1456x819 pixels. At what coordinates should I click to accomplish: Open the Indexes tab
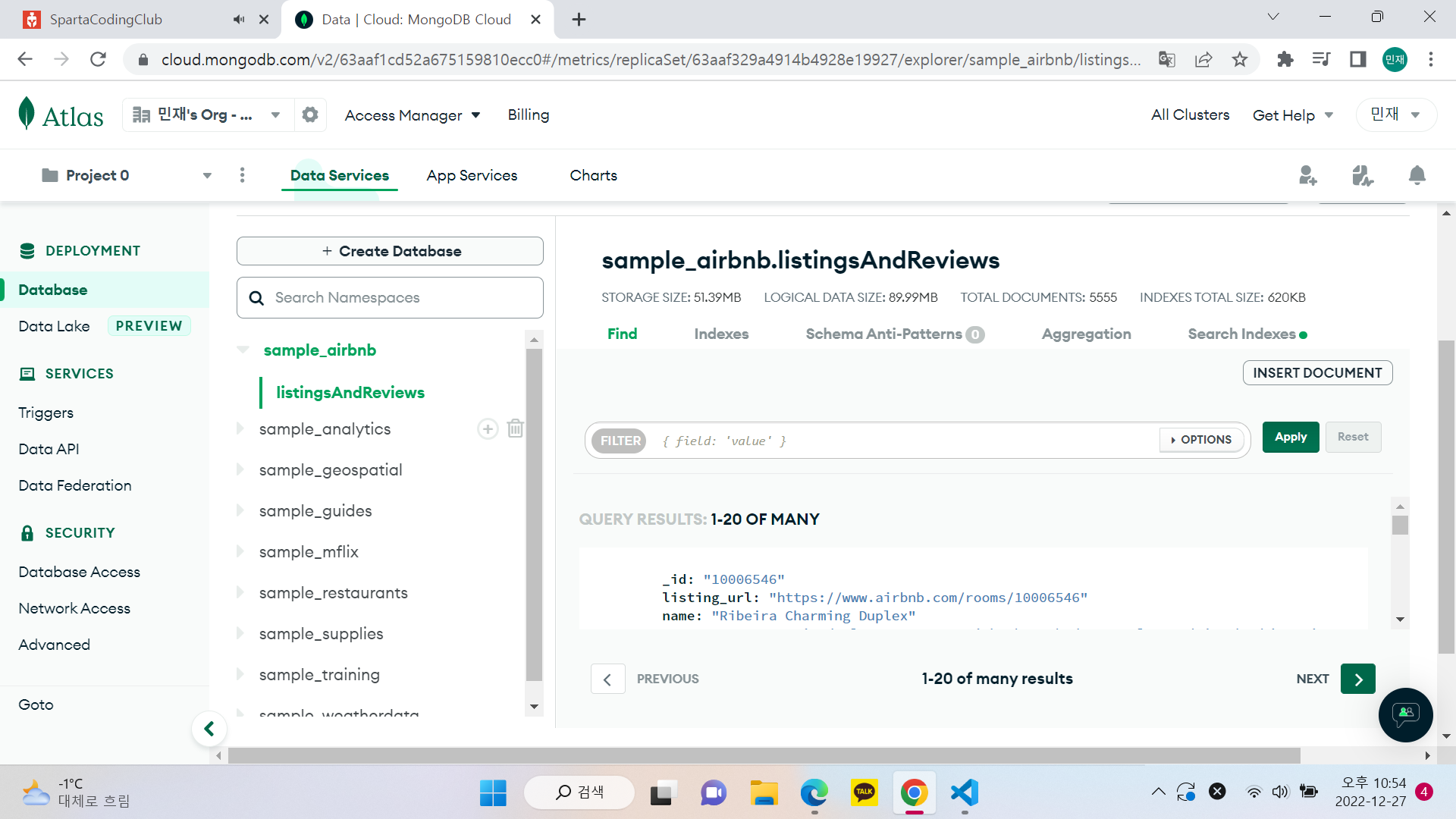pos(721,334)
